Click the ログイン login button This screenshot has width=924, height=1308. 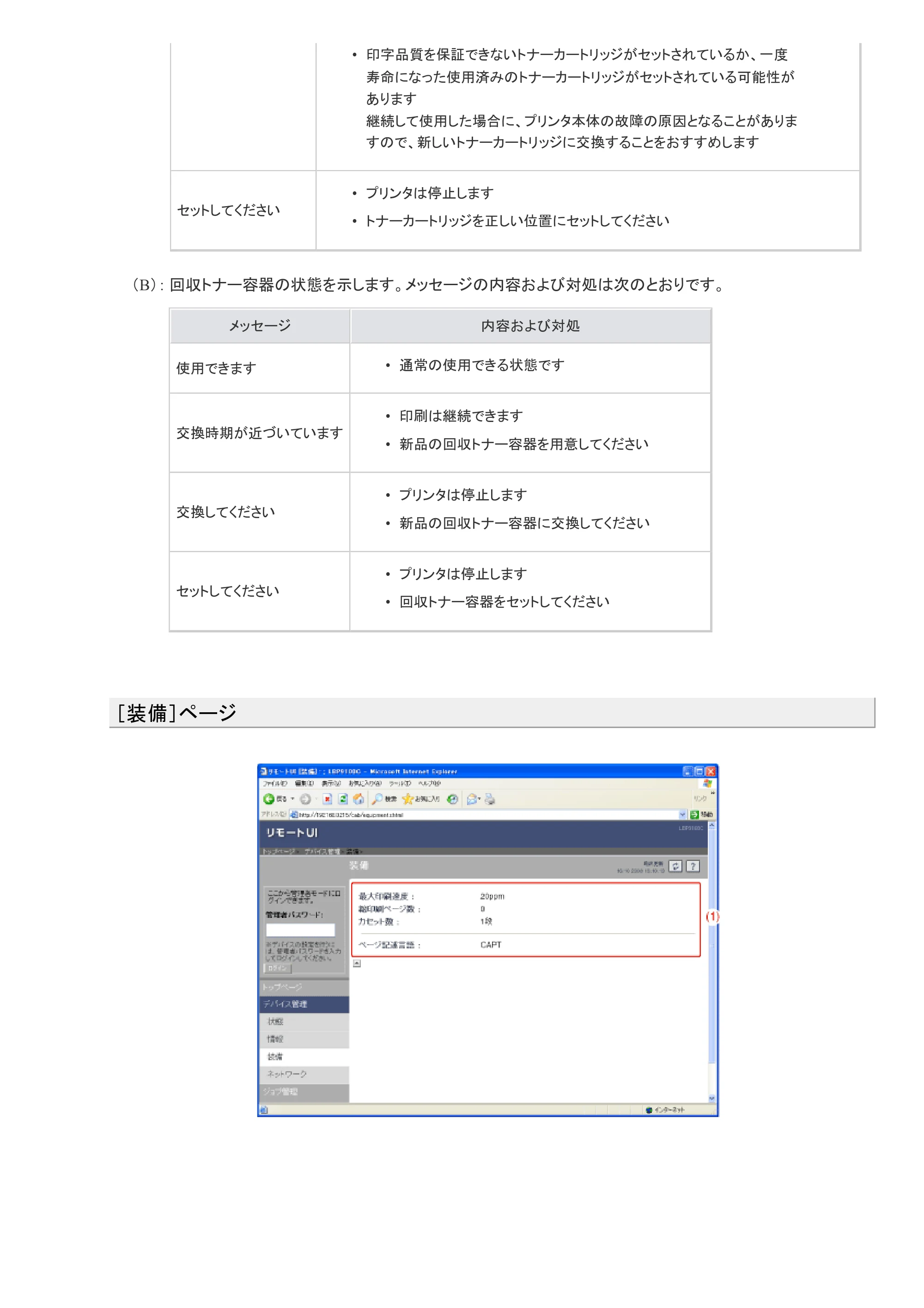(278, 968)
